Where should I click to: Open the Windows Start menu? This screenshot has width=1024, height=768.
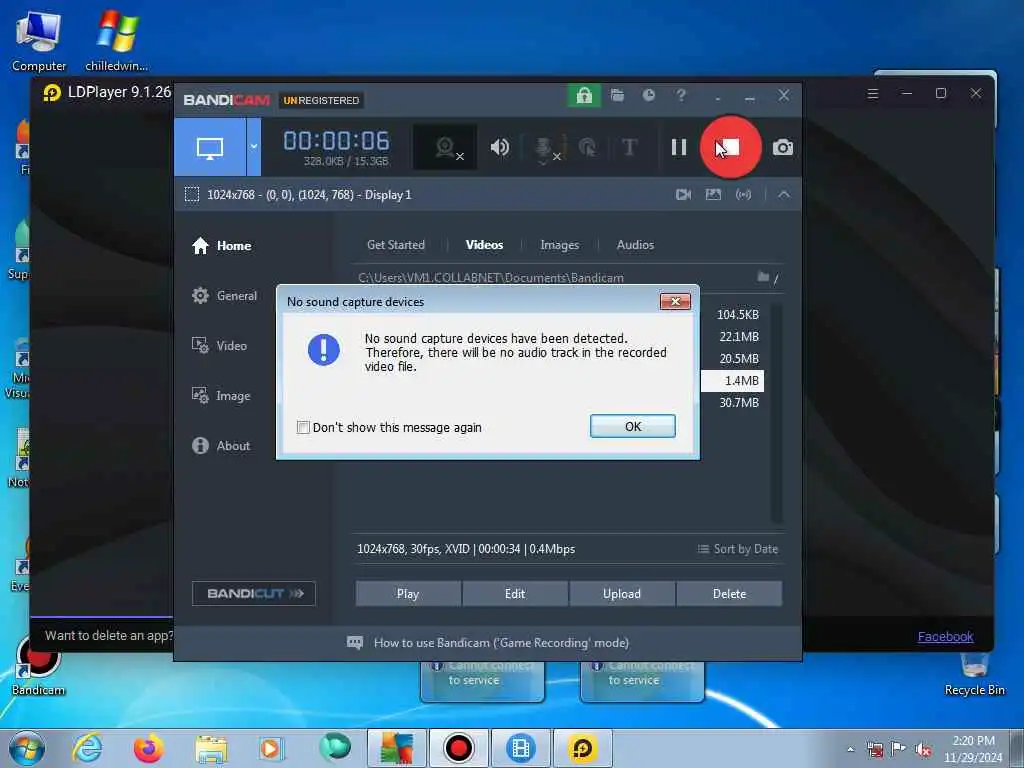[27, 748]
